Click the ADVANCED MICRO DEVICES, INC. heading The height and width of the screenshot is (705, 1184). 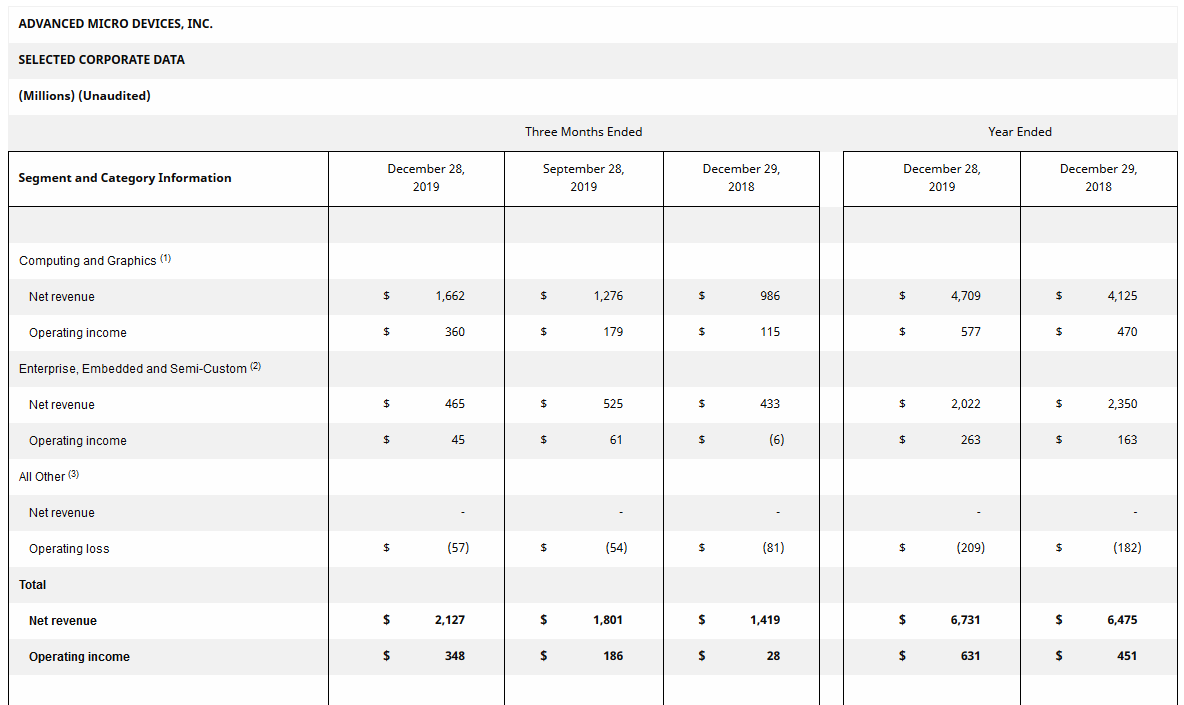(116, 24)
